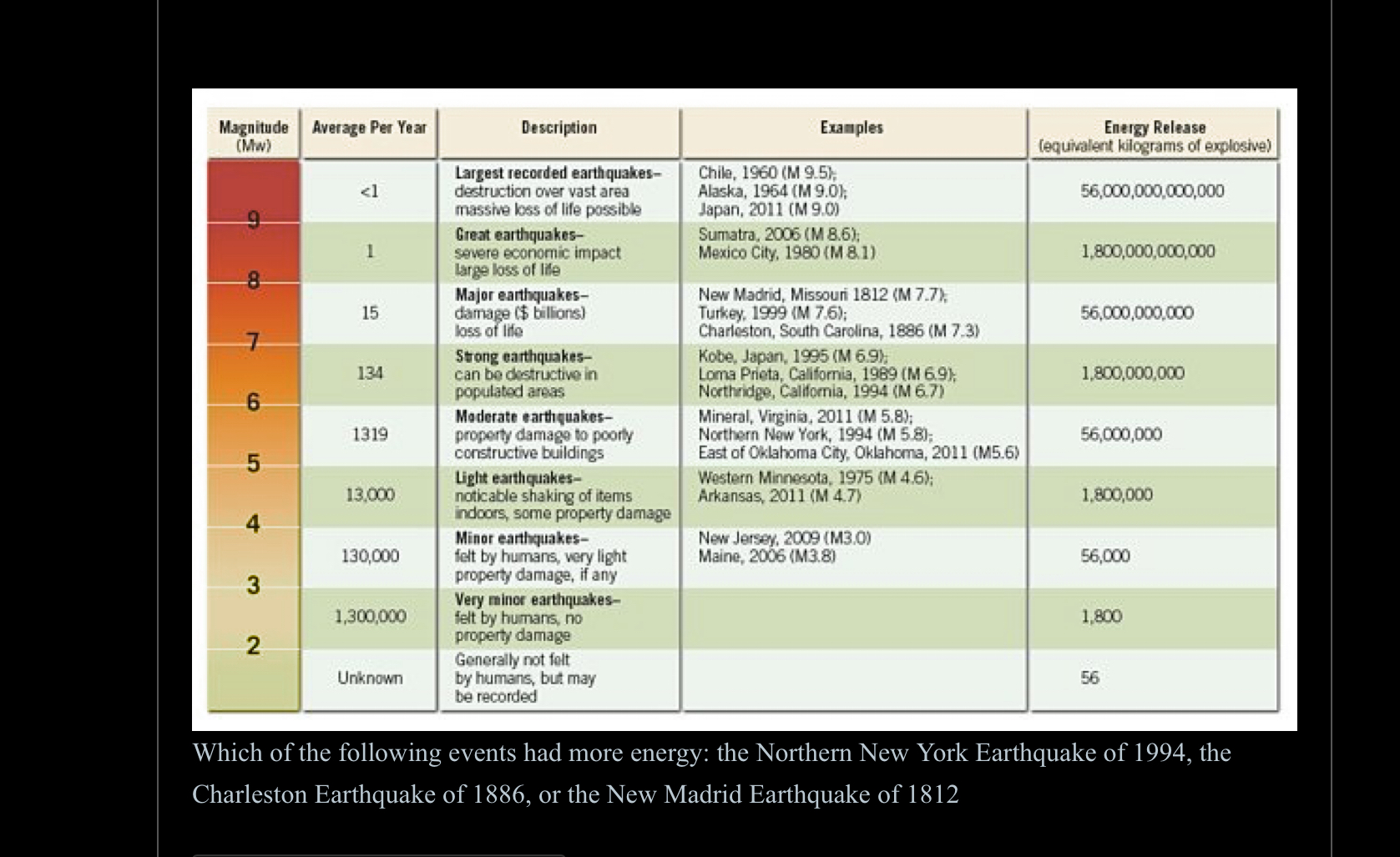Click 'Arkansas, 2011 (M 4.7)' example
Viewport: 1400px width, 857px height.
click(779, 496)
